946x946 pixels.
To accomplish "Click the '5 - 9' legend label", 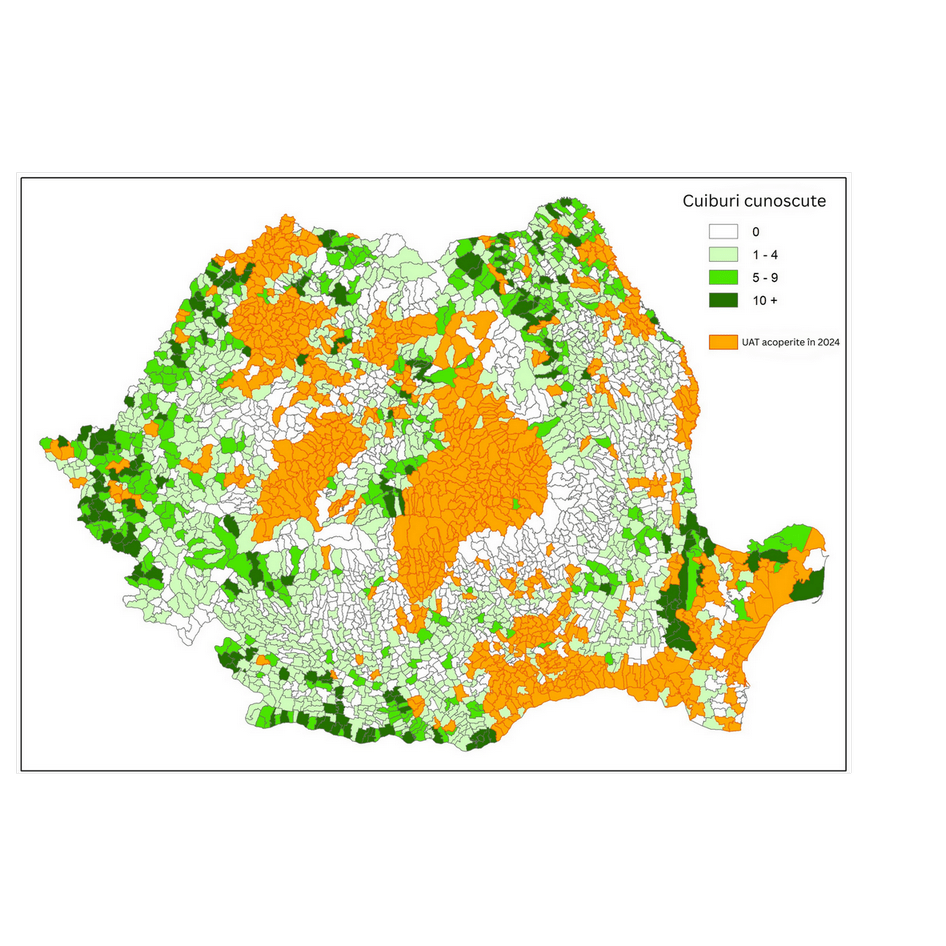I will [765, 278].
